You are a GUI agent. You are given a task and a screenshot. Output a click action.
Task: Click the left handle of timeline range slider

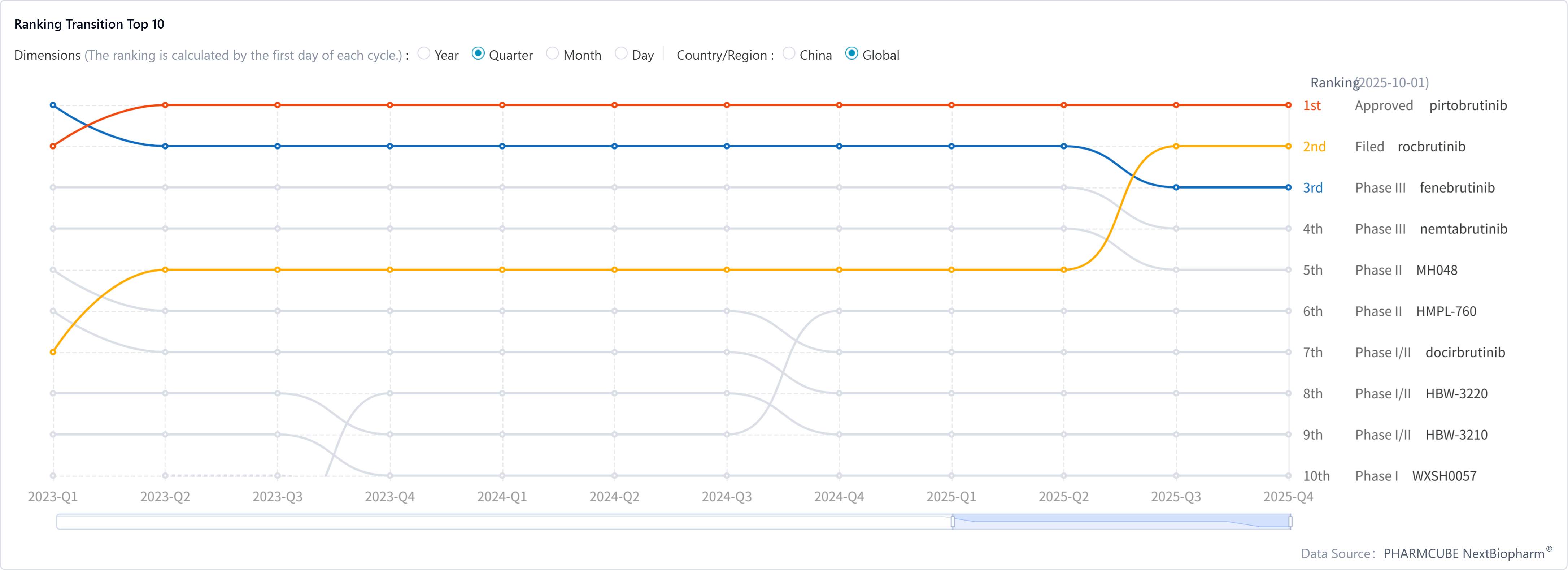(953, 521)
